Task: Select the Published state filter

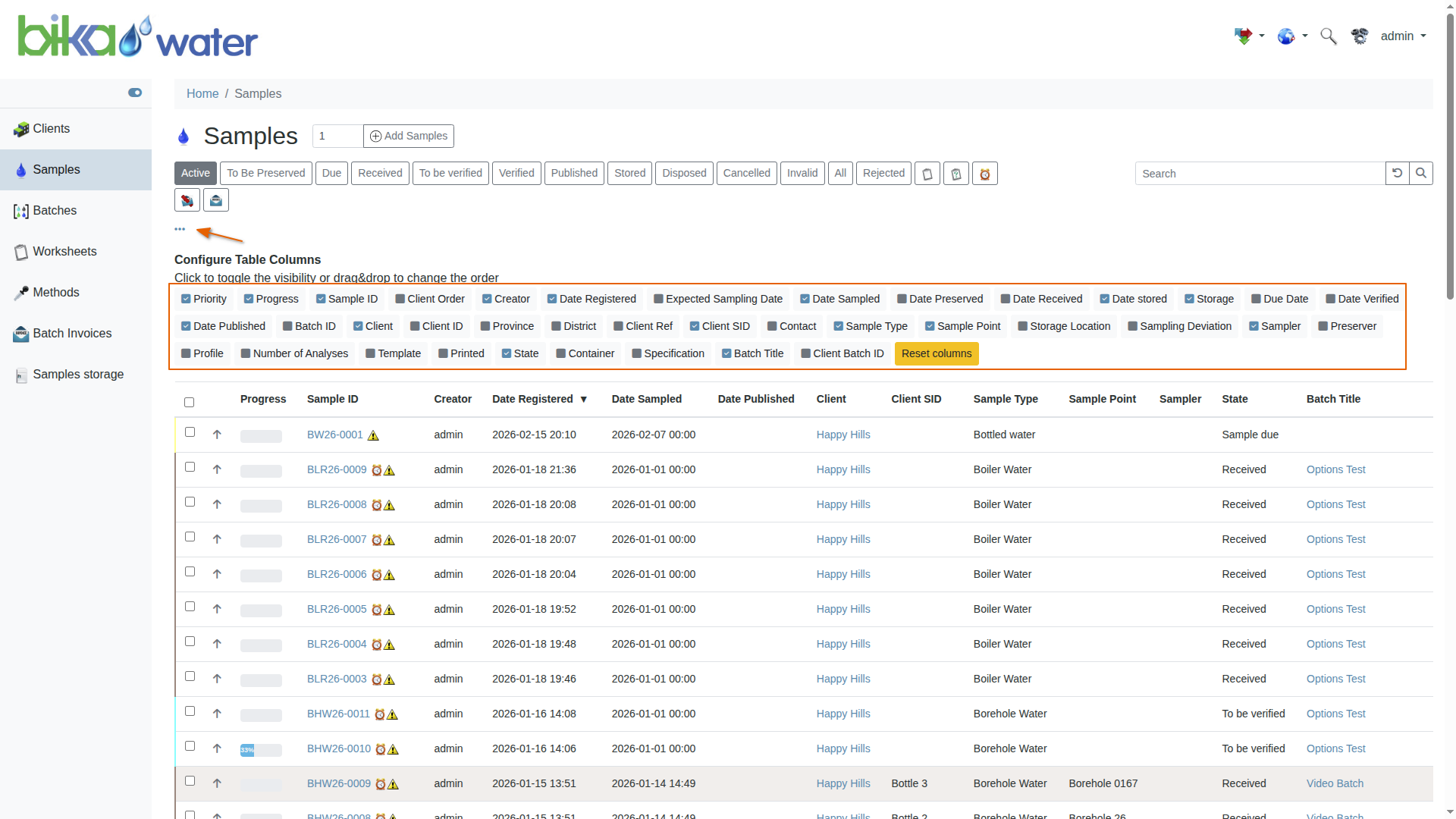Action: tap(573, 174)
